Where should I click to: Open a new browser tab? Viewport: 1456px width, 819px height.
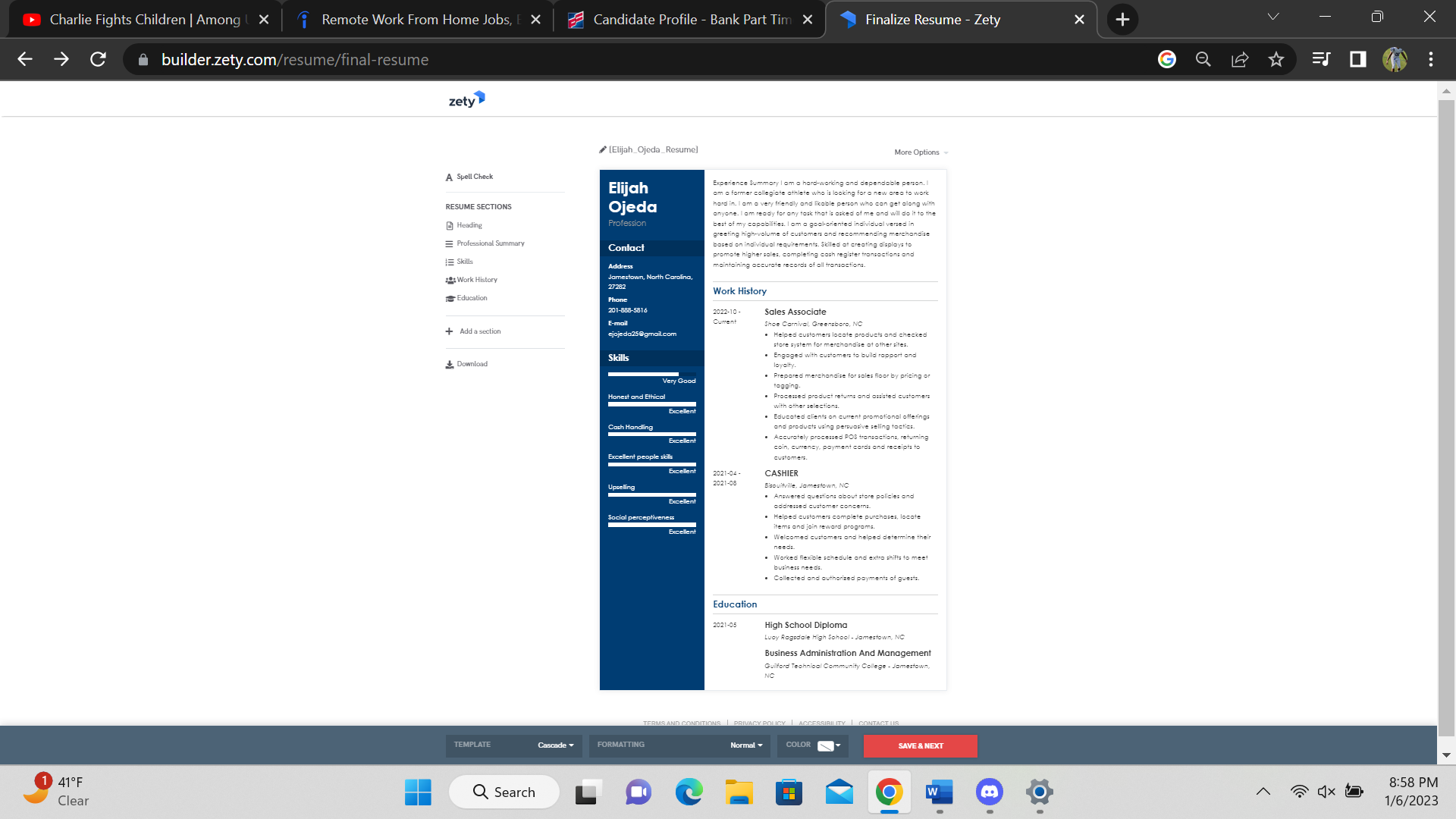tap(1123, 20)
